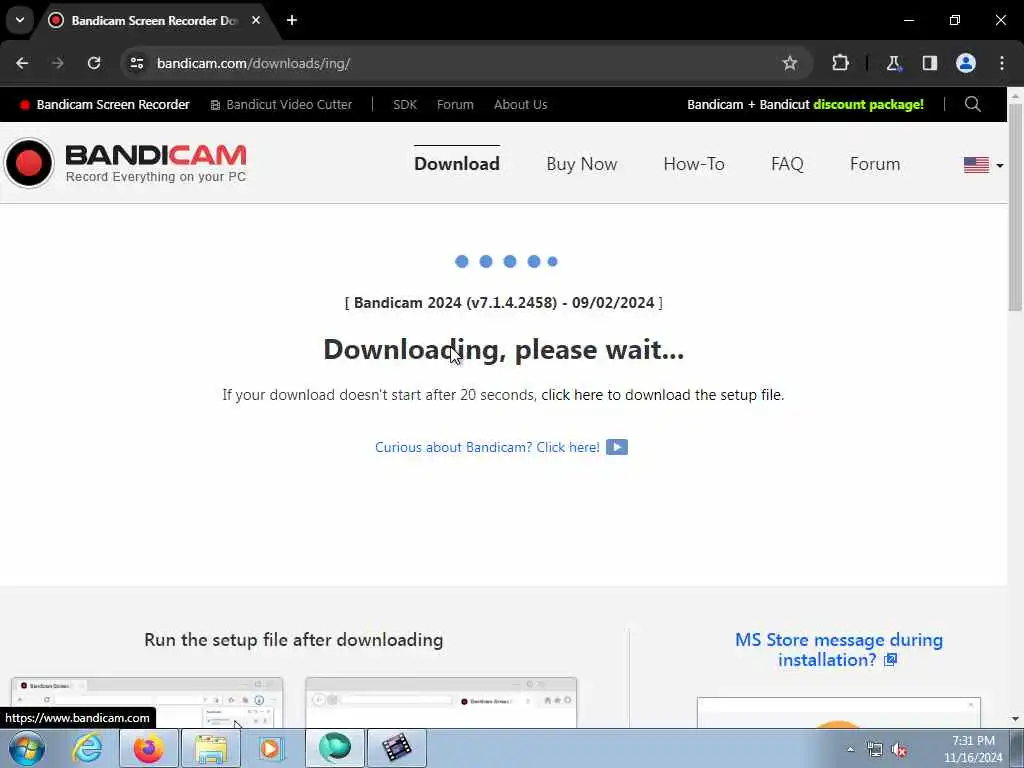Image resolution: width=1024 pixels, height=768 pixels.
Task: Click the discount package promotion link
Action: pos(805,104)
